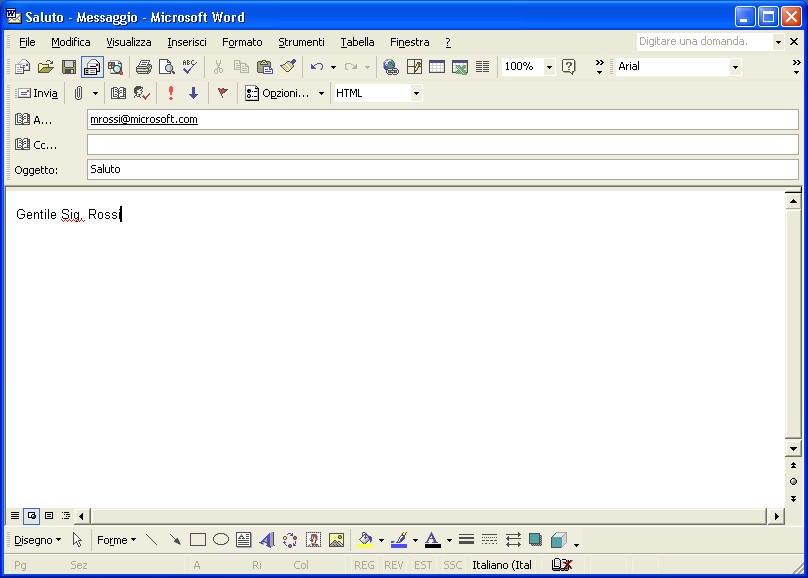The image size is (808, 578).
Task: Switch to Outline view button
Action: (x=66, y=516)
